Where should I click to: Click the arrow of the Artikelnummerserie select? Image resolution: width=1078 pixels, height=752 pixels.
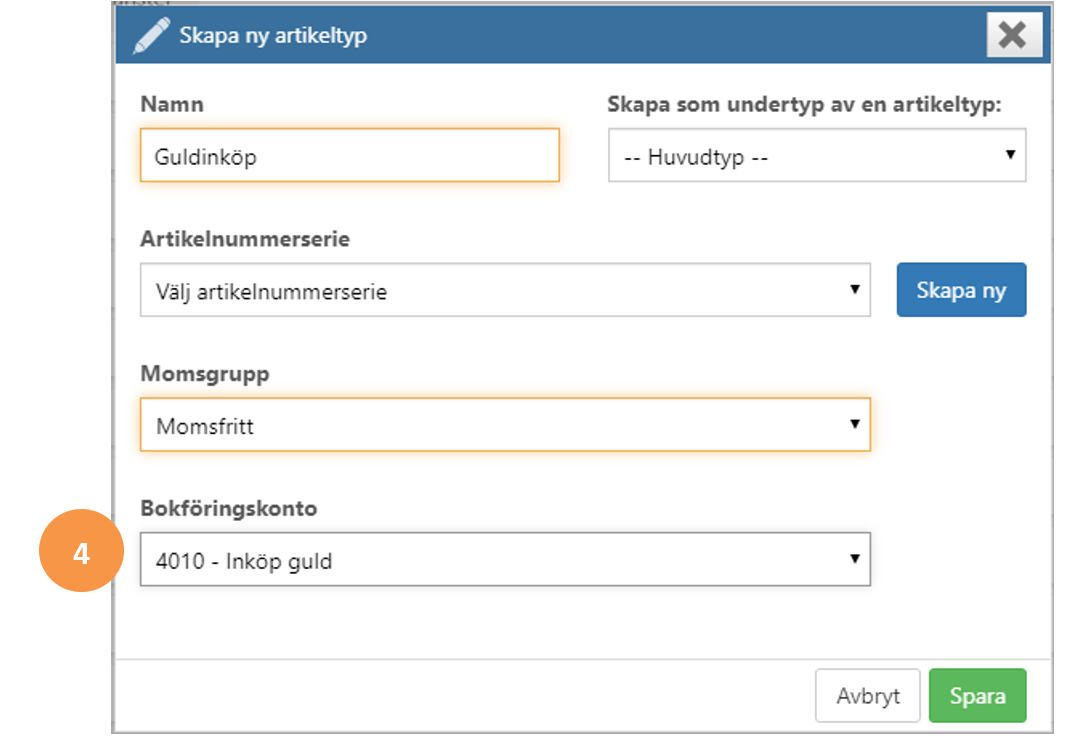pyautogui.click(x=855, y=289)
